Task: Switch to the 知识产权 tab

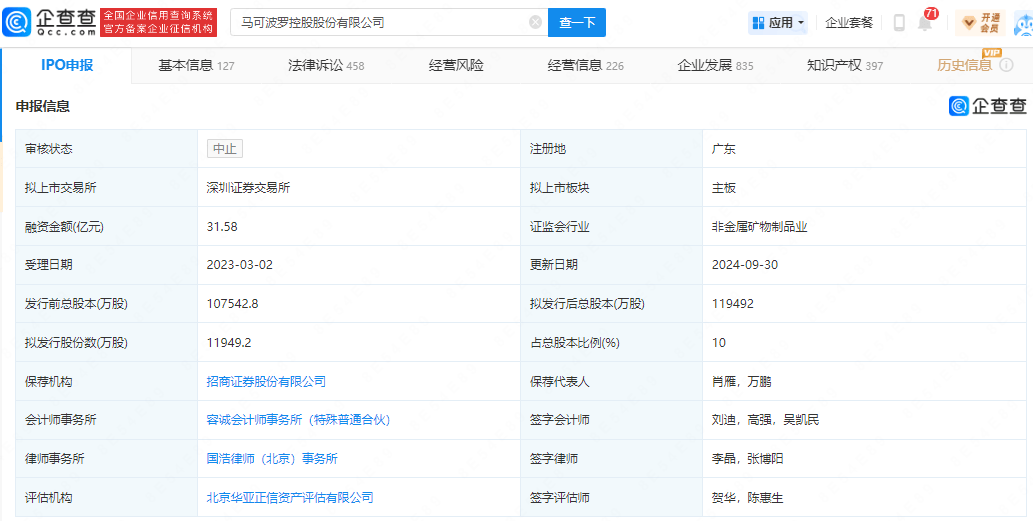Action: [845, 65]
